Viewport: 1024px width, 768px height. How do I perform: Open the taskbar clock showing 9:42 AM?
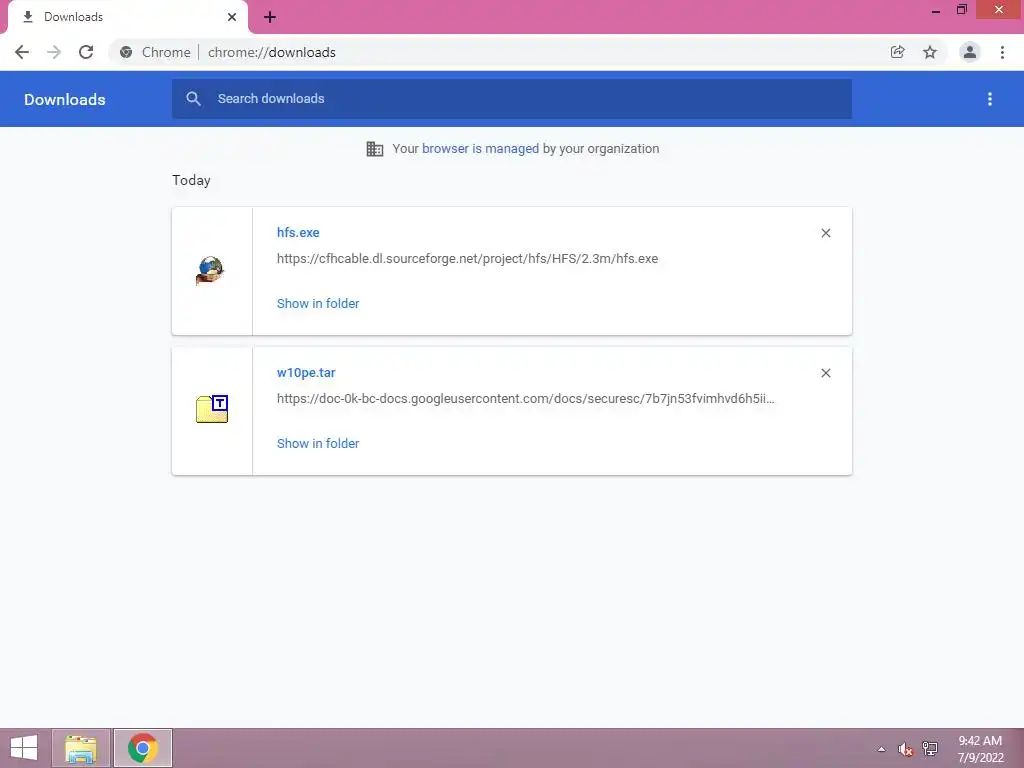click(980, 749)
